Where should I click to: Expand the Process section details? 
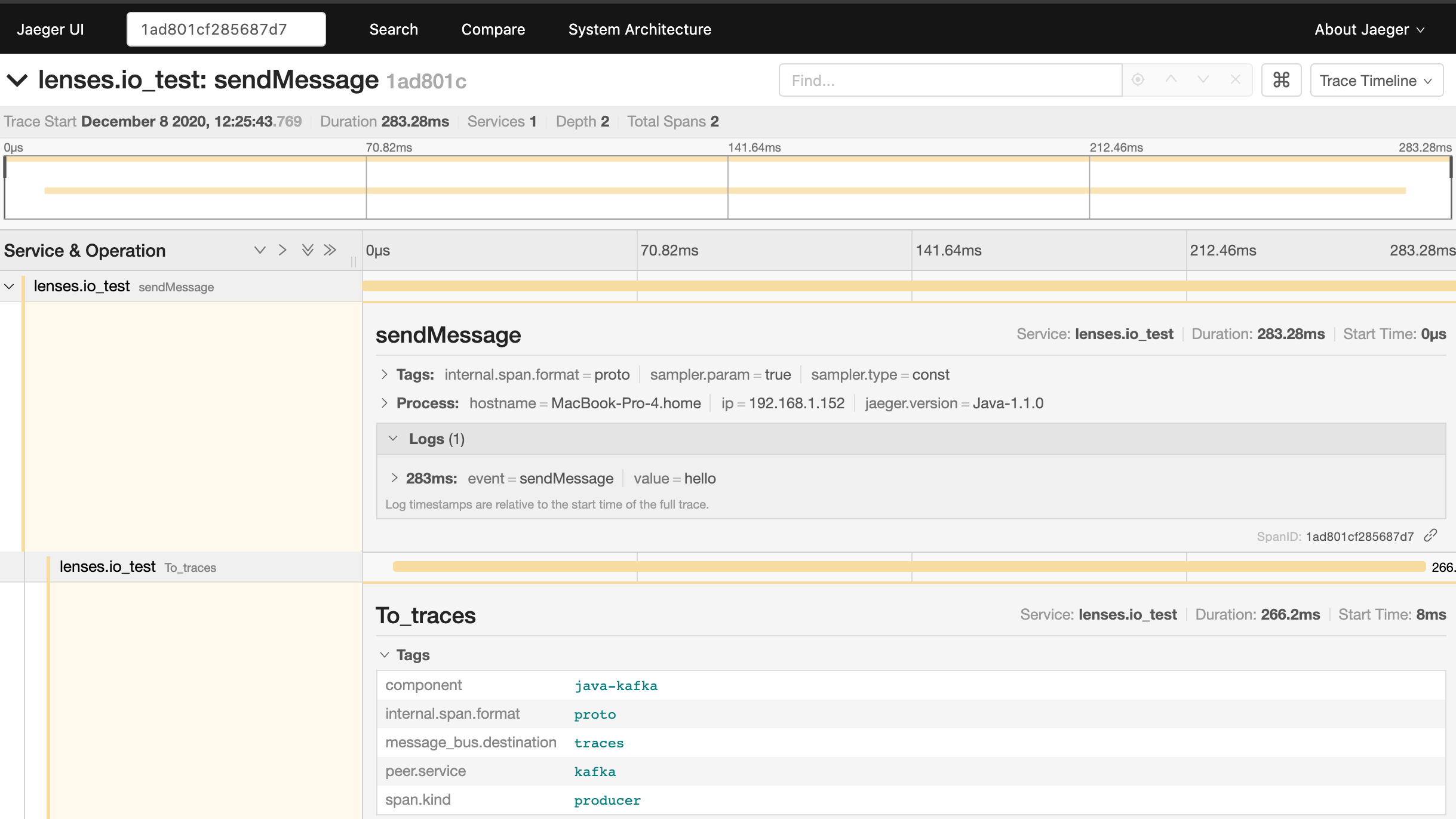[385, 403]
